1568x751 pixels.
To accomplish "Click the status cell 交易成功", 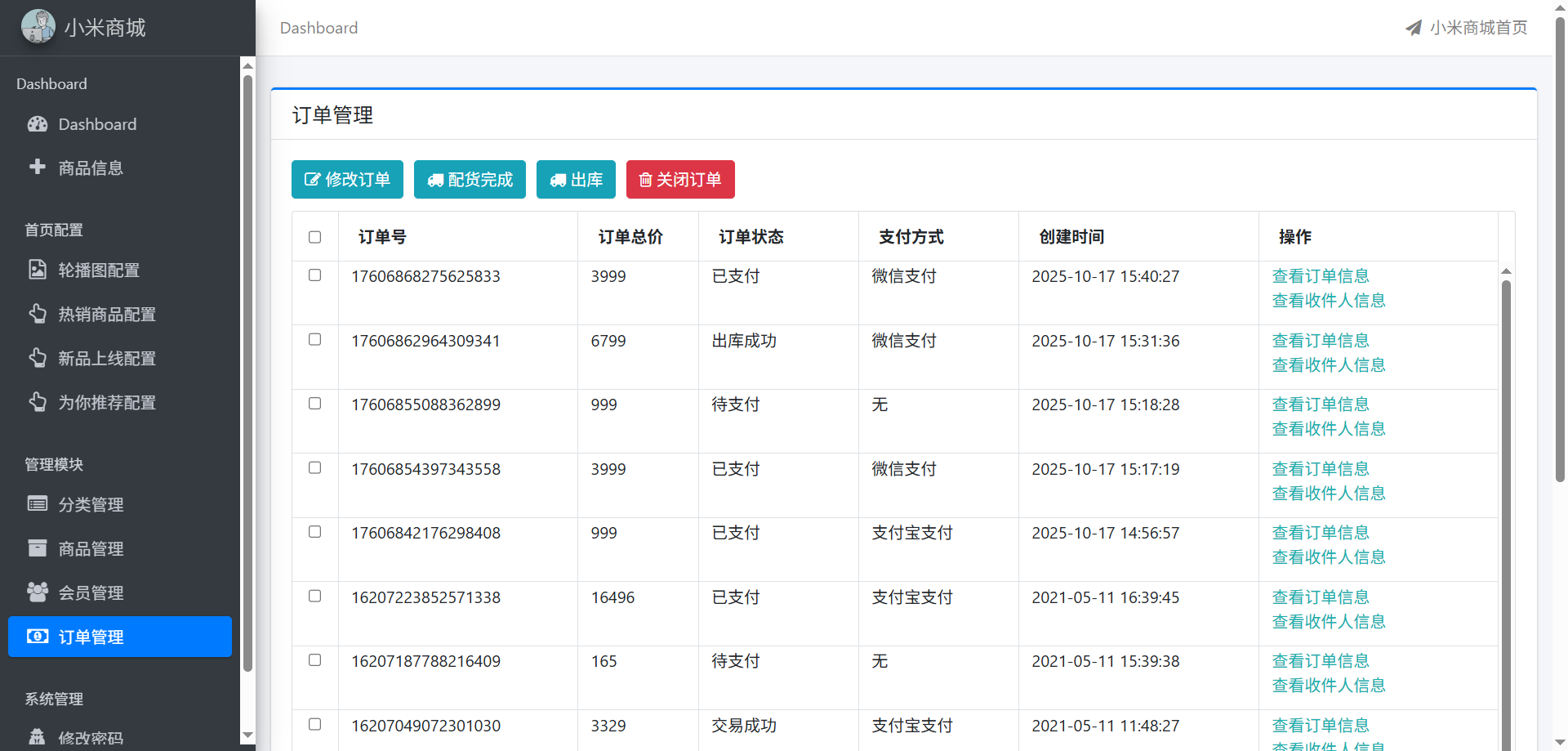I will 744,726.
